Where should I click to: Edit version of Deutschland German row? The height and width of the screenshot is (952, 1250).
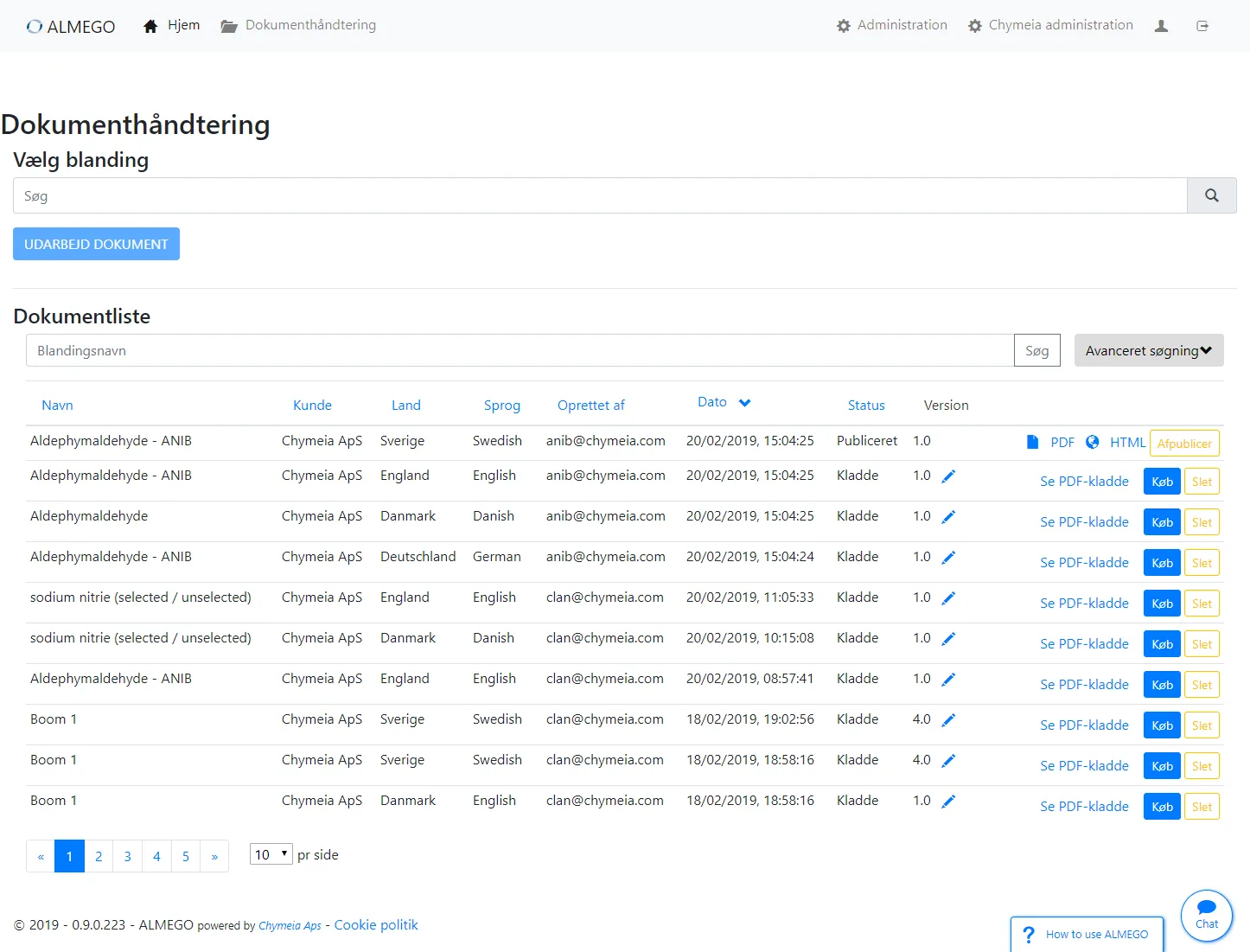pyautogui.click(x=948, y=557)
